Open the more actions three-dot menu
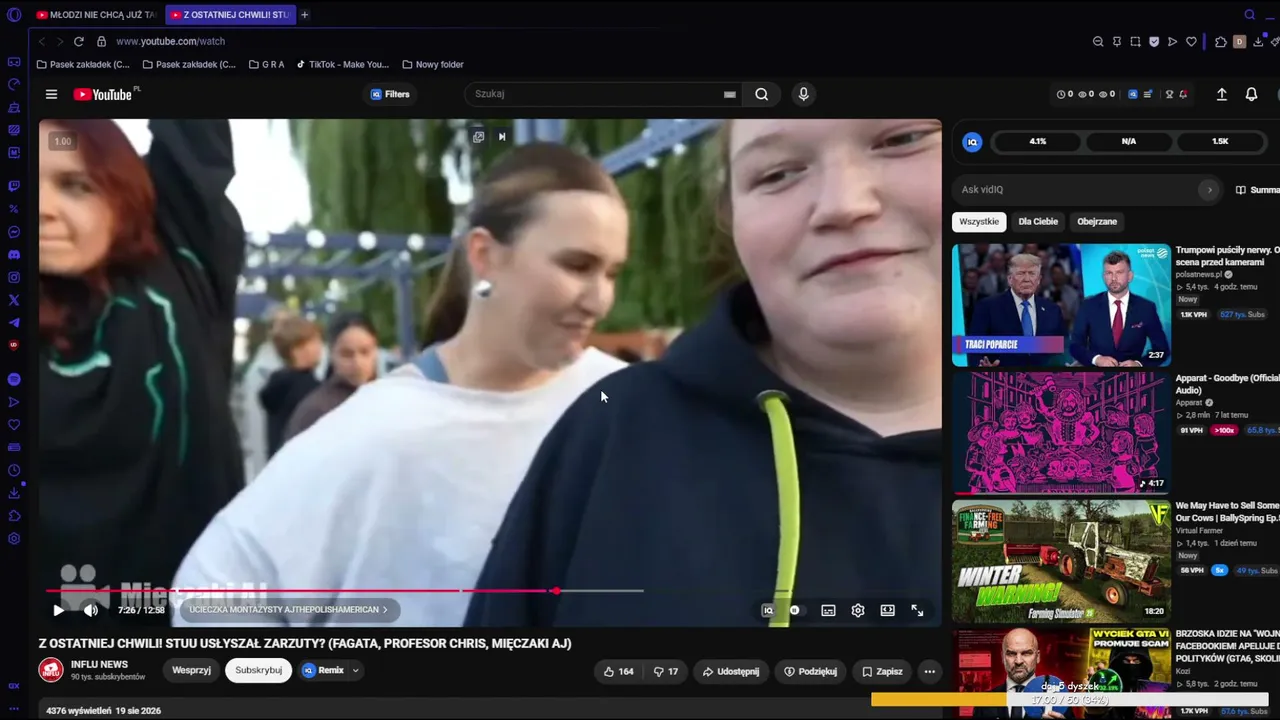The image size is (1280, 720). tap(929, 671)
